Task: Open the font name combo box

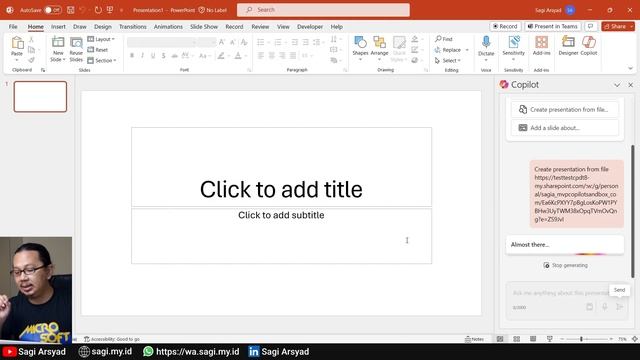Action: [162, 42]
